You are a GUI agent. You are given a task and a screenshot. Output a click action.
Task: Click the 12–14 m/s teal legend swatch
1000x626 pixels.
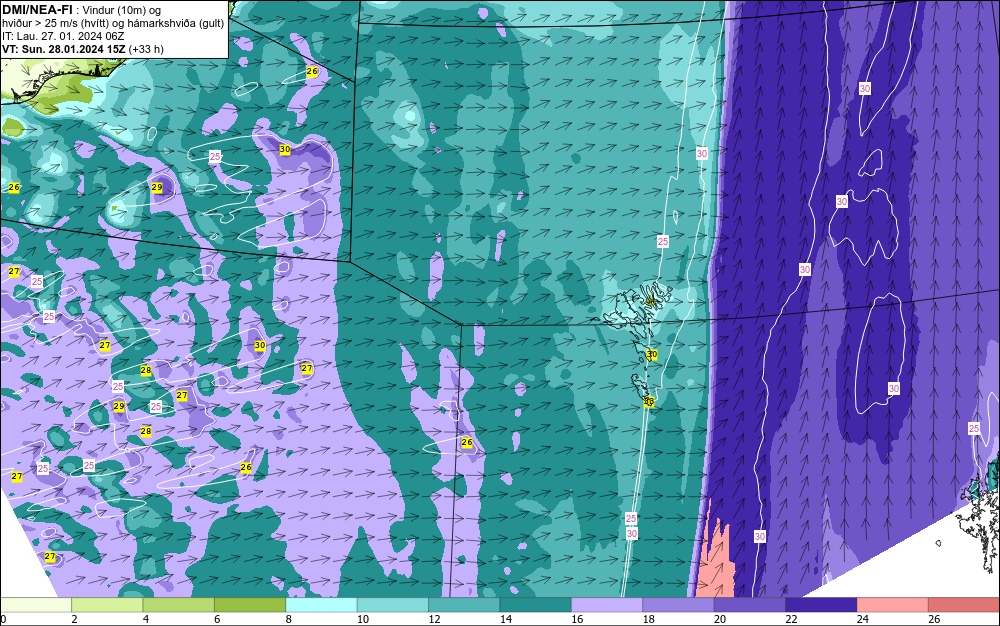pyautogui.click(x=464, y=605)
